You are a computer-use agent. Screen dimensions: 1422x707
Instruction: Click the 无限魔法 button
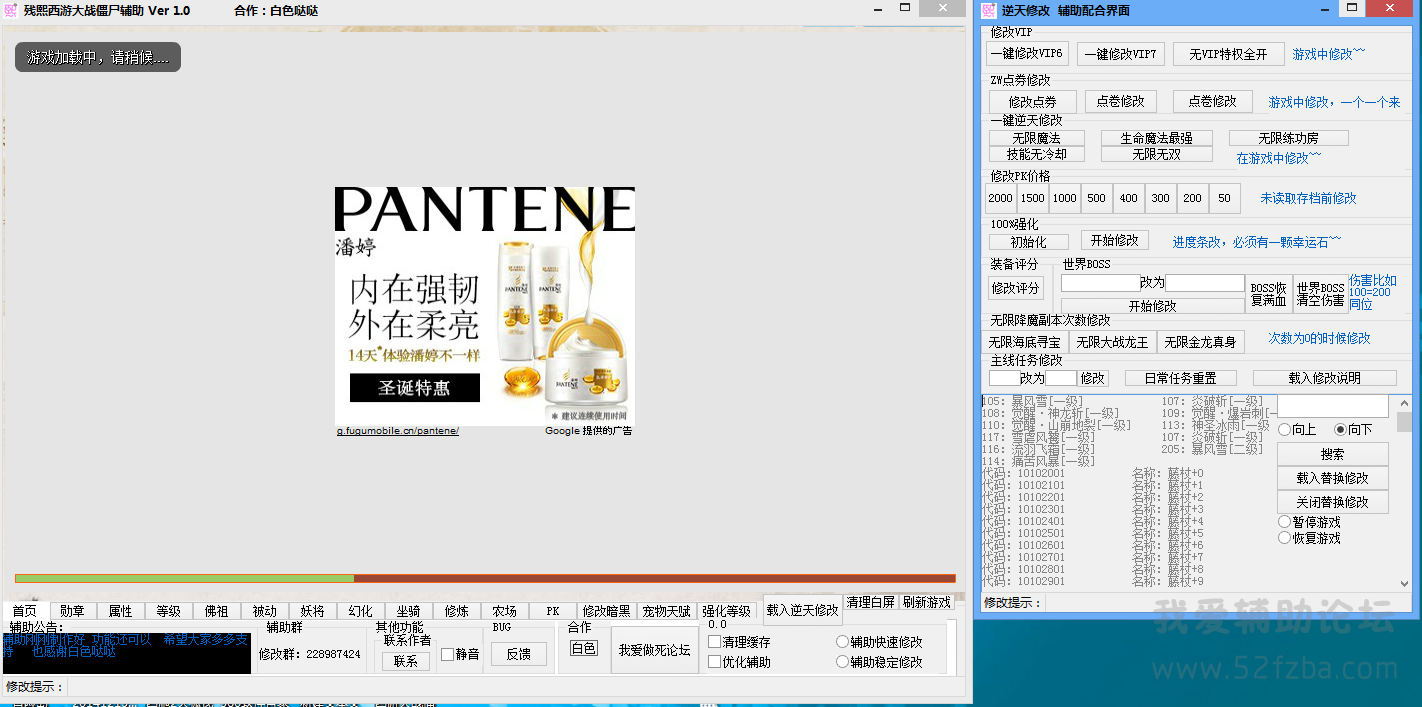coord(1036,138)
